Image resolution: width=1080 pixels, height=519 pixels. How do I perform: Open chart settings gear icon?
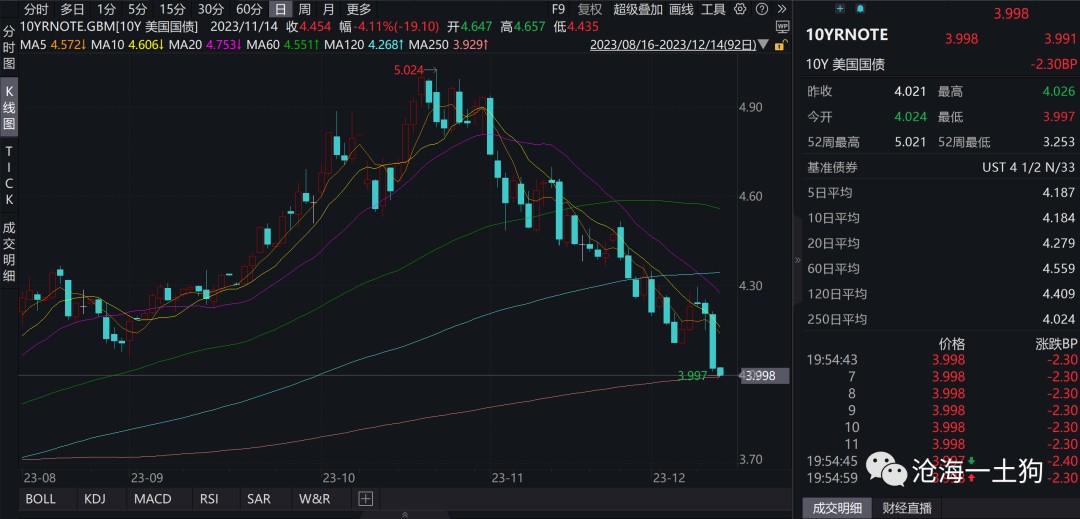pyautogui.click(x=739, y=9)
